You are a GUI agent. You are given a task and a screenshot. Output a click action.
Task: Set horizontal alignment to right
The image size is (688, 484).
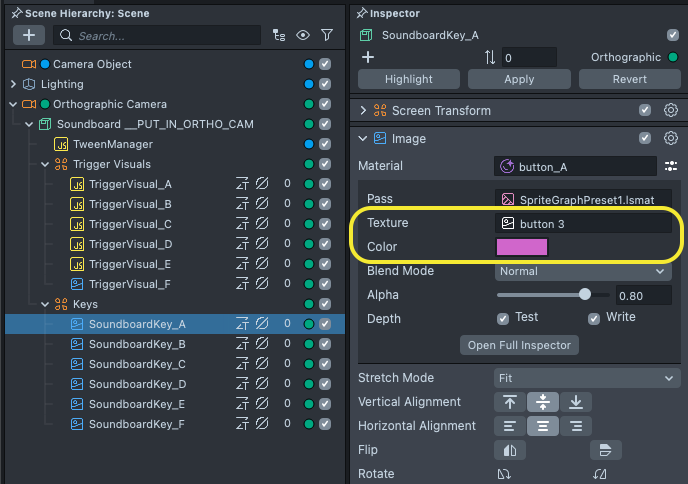(x=575, y=426)
